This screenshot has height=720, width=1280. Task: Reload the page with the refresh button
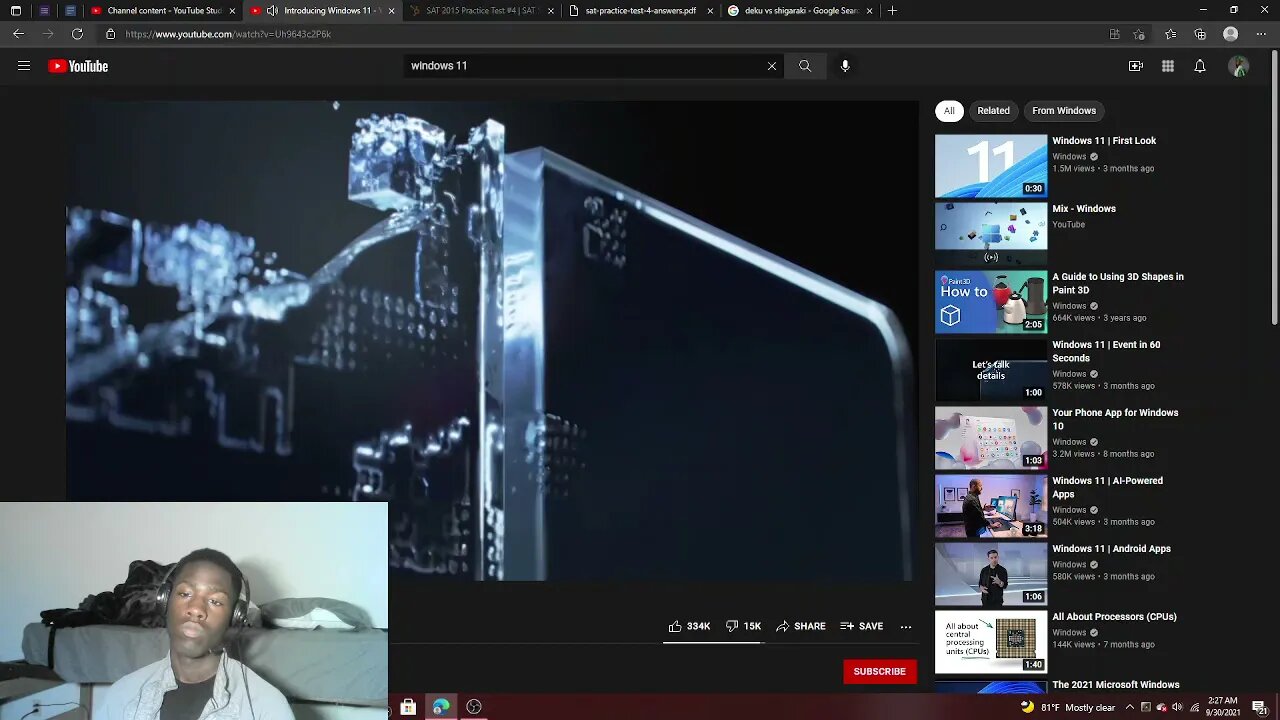77,34
